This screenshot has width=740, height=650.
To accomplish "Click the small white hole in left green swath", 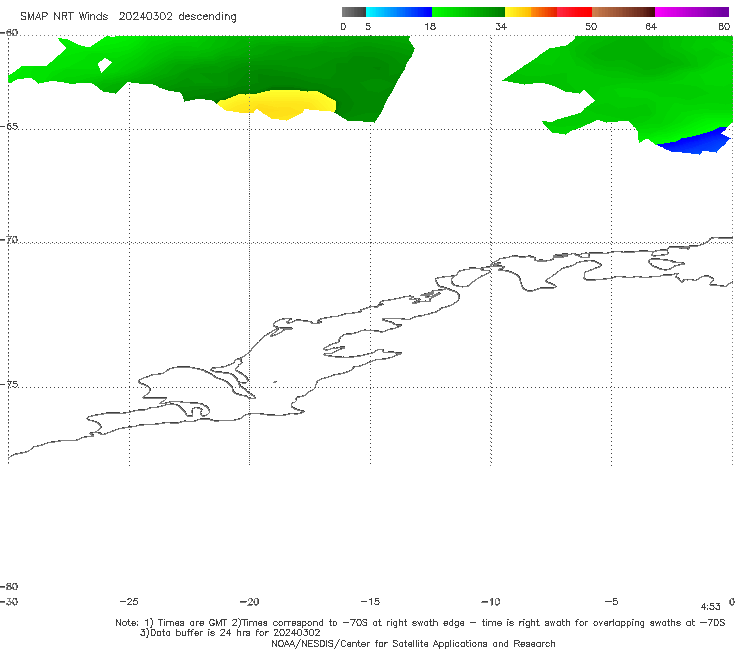I will (104, 65).
